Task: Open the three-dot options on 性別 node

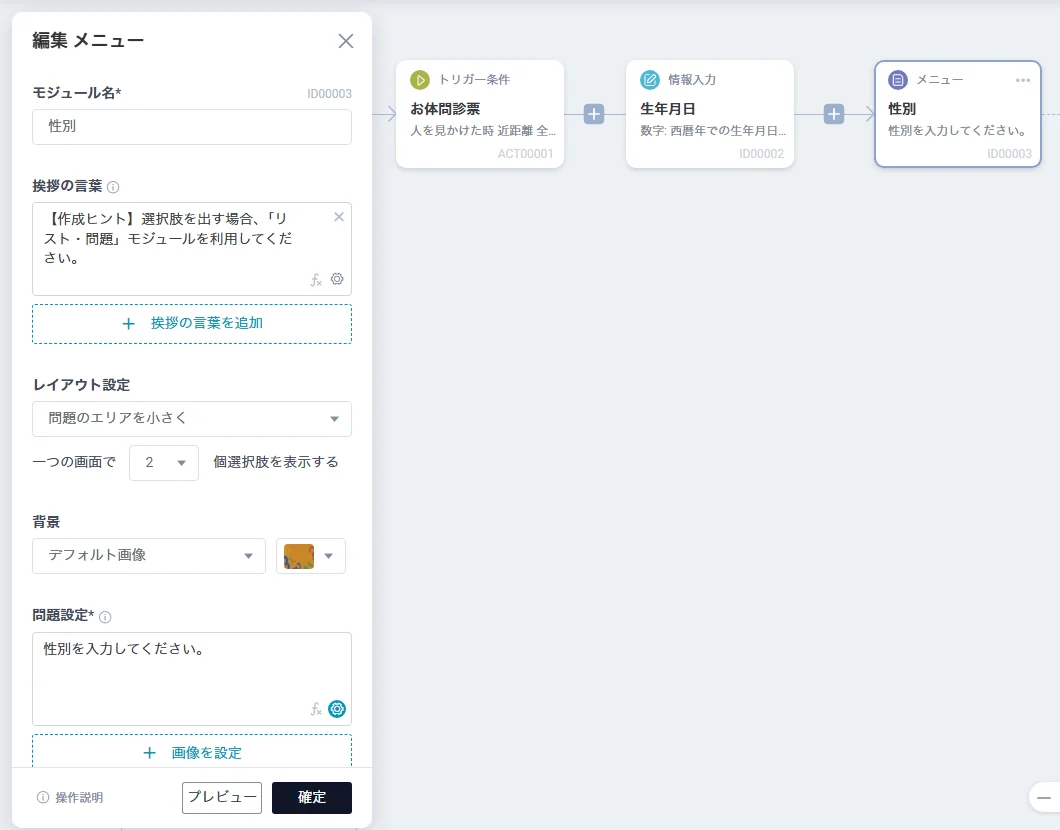Action: coord(1023,80)
